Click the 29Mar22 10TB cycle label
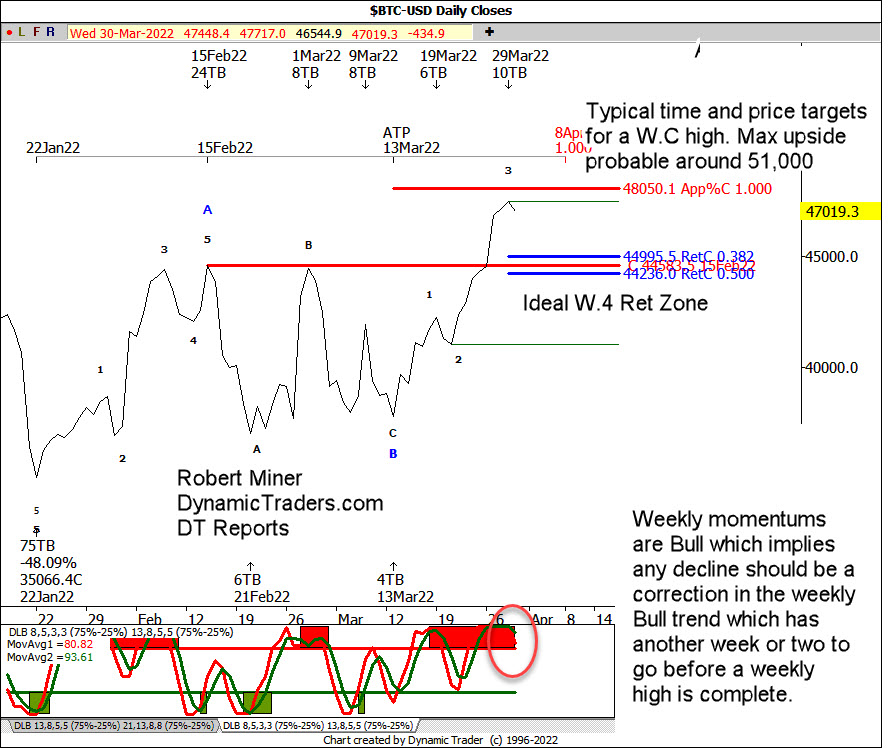This screenshot has height=748, width=890. pos(520,64)
